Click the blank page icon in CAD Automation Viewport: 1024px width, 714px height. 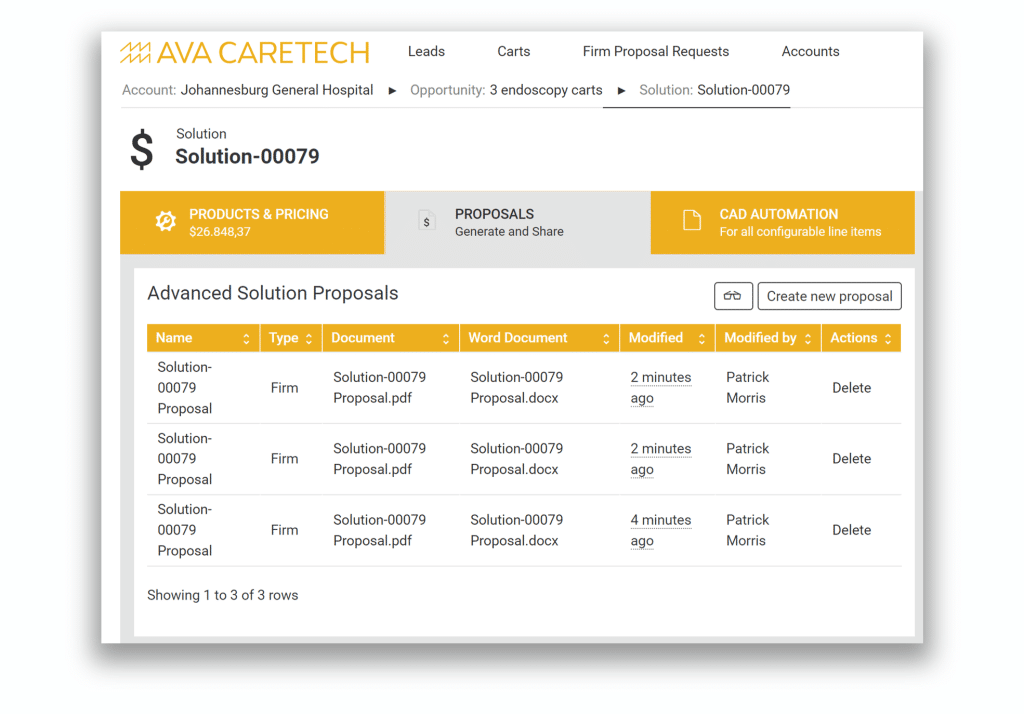tap(692, 221)
